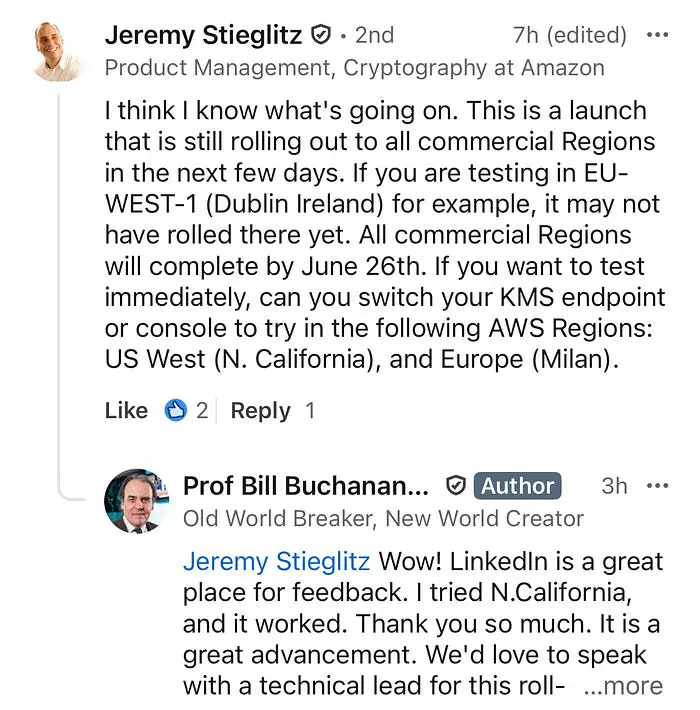Click the Author badge label
The image size is (700, 710).
517,486
